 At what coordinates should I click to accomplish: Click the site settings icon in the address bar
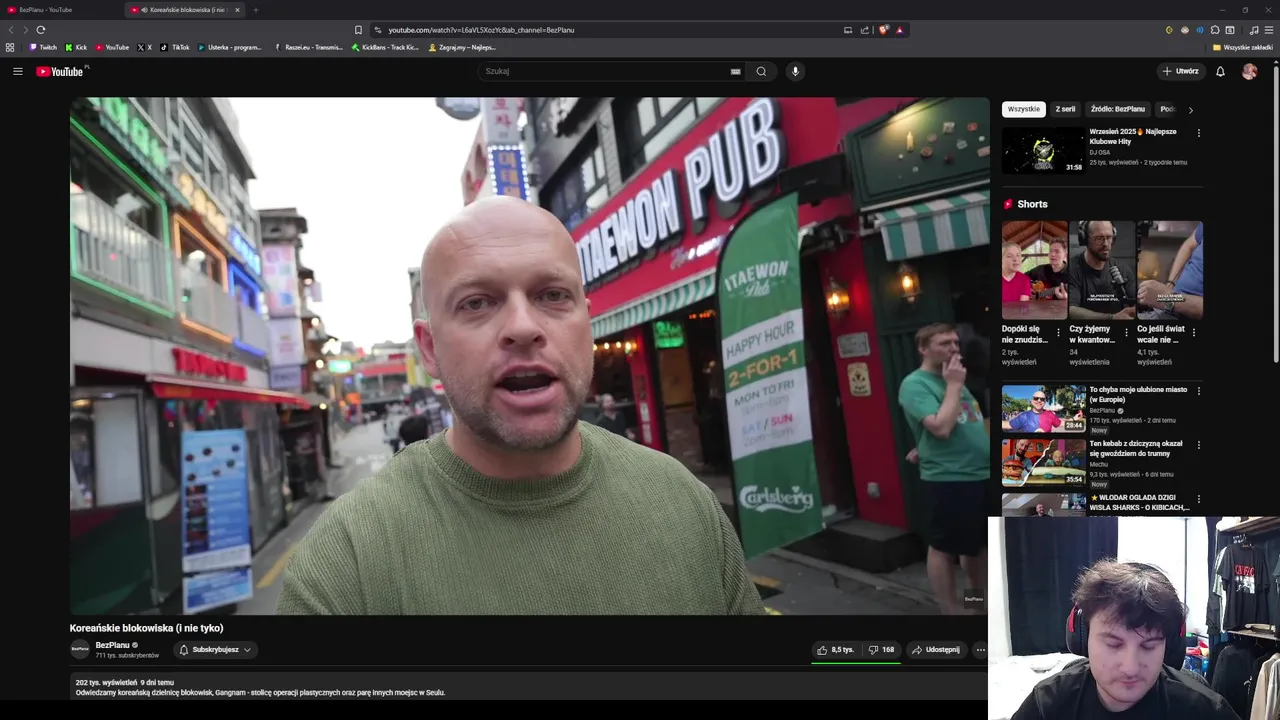point(378,30)
